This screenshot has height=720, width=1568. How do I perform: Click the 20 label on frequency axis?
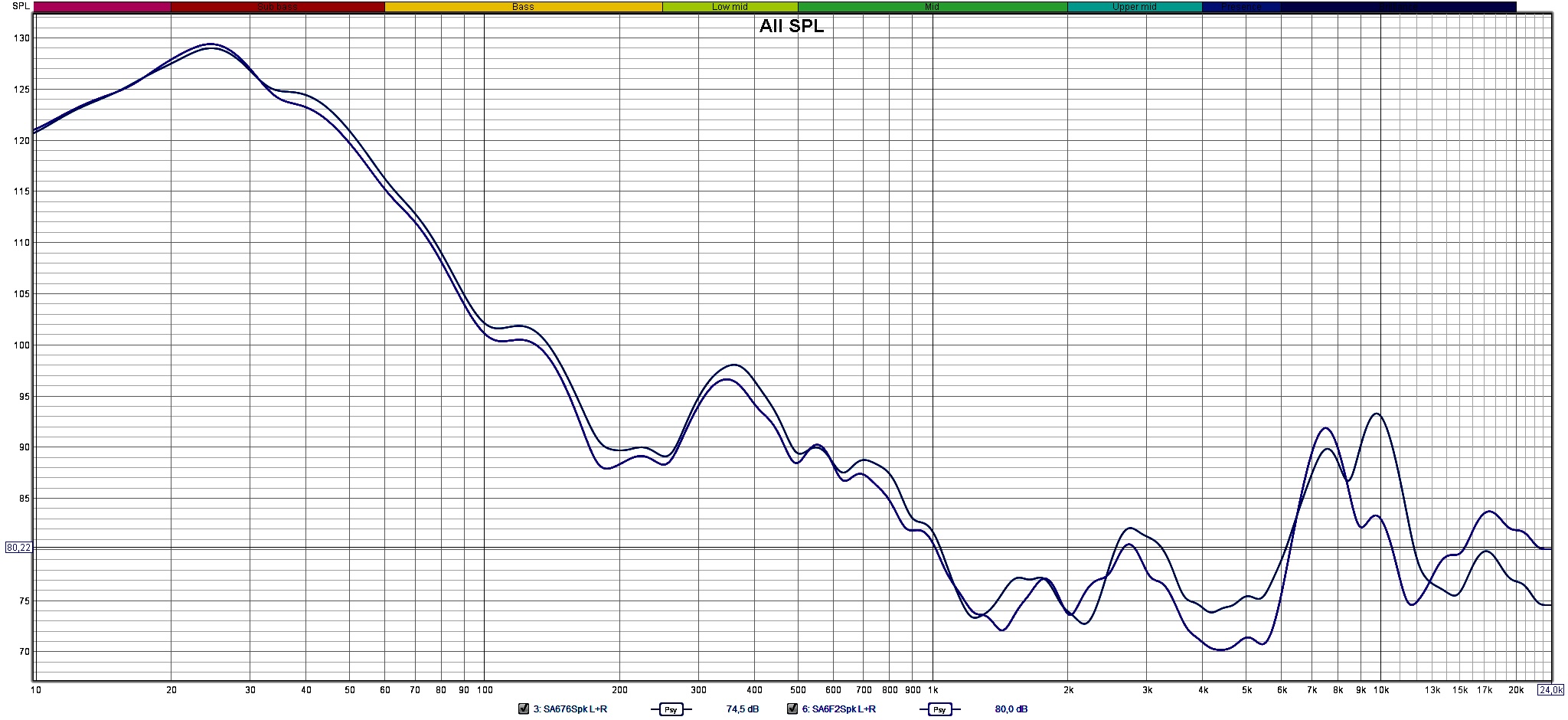pyautogui.click(x=171, y=690)
